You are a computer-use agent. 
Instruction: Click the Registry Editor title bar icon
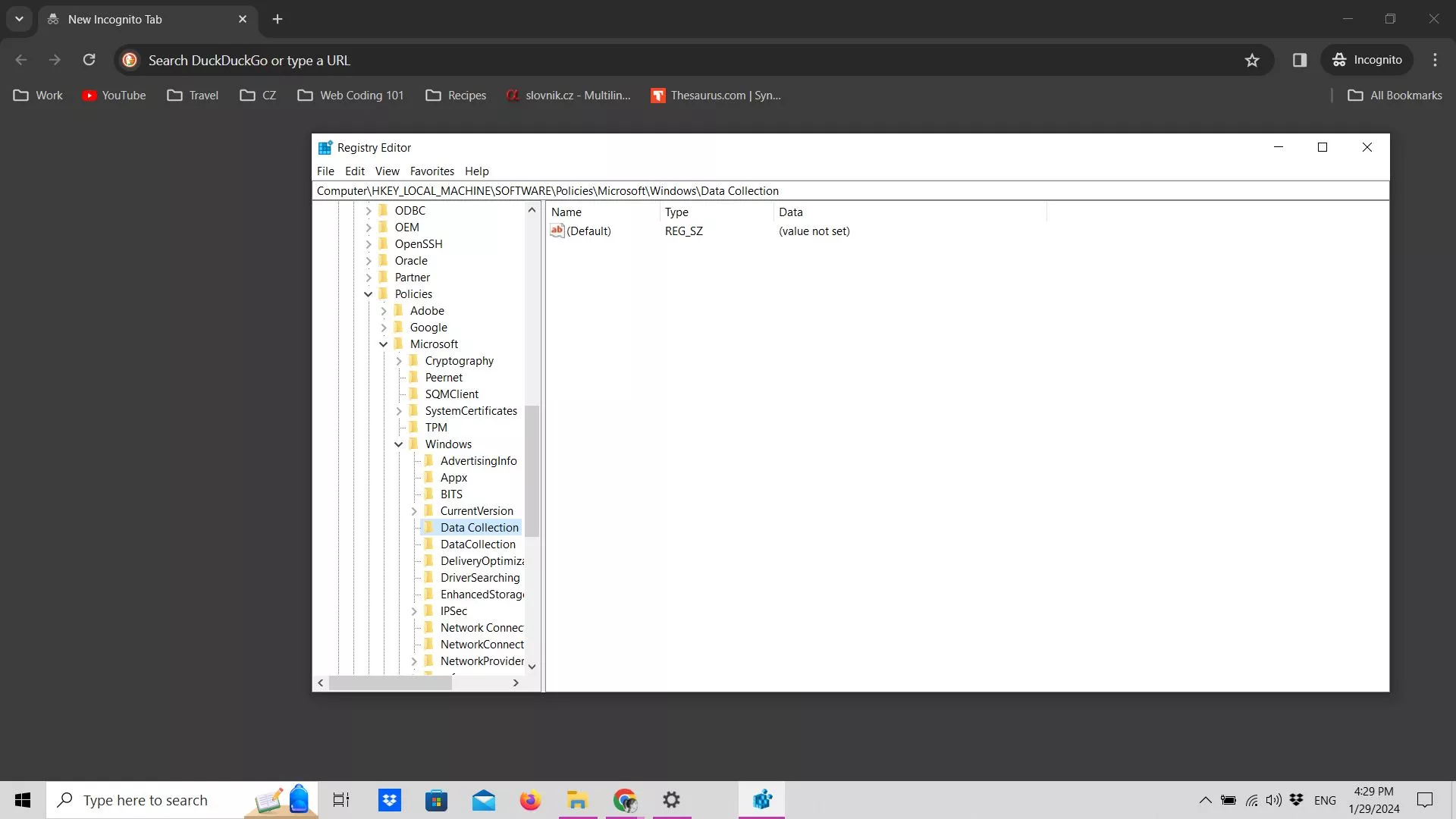click(x=325, y=147)
